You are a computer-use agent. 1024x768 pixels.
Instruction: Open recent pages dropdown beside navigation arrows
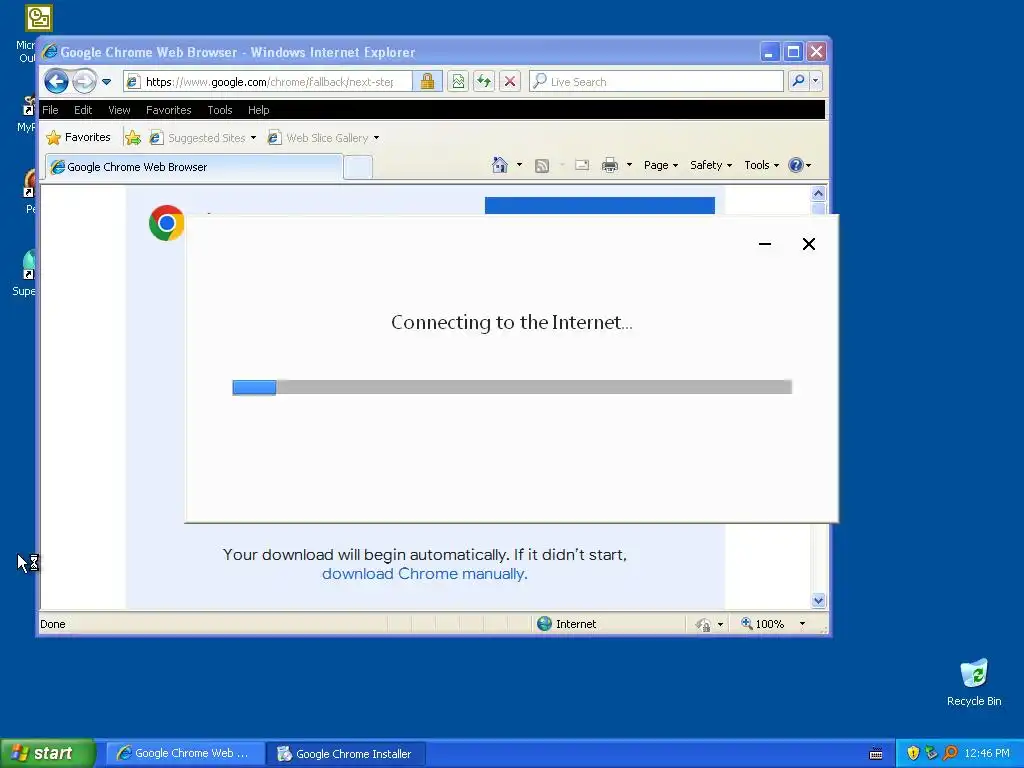pyautogui.click(x=106, y=82)
